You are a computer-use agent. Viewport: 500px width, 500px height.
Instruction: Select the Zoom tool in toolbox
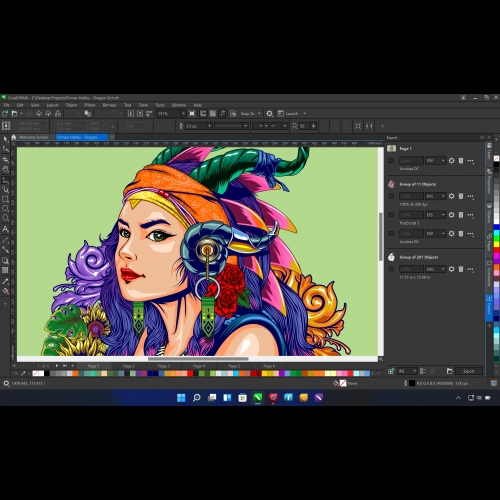coord(5,169)
